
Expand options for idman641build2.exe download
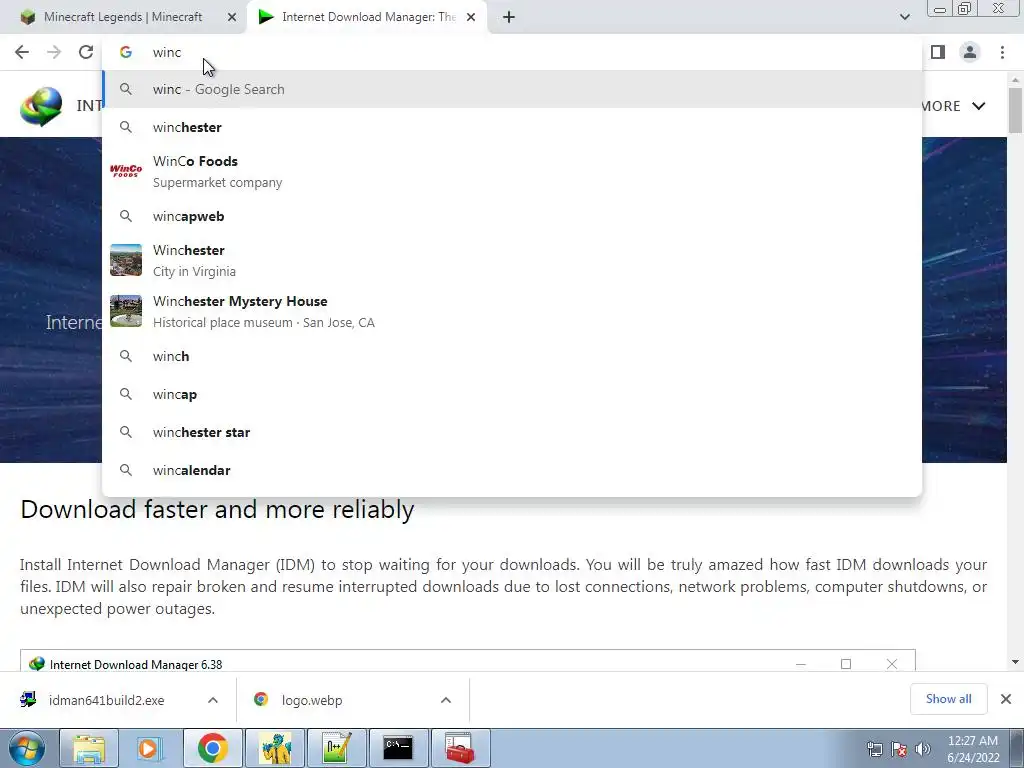213,700
